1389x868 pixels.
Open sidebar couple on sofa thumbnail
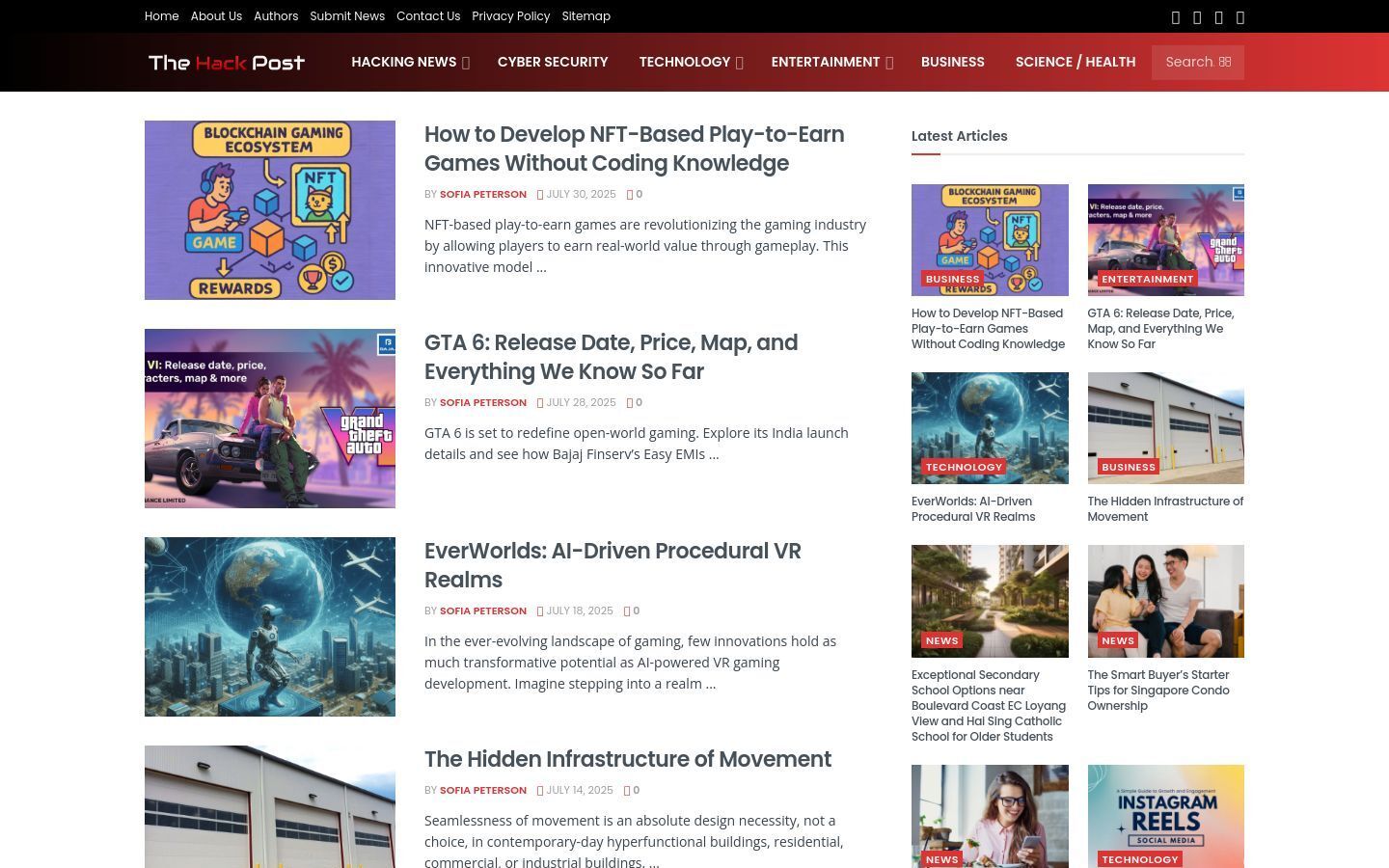click(x=1166, y=601)
